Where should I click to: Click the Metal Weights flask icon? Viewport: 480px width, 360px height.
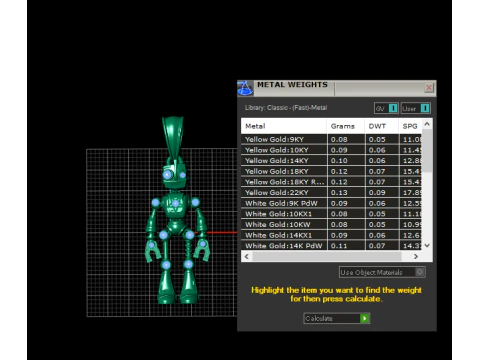pos(245,88)
